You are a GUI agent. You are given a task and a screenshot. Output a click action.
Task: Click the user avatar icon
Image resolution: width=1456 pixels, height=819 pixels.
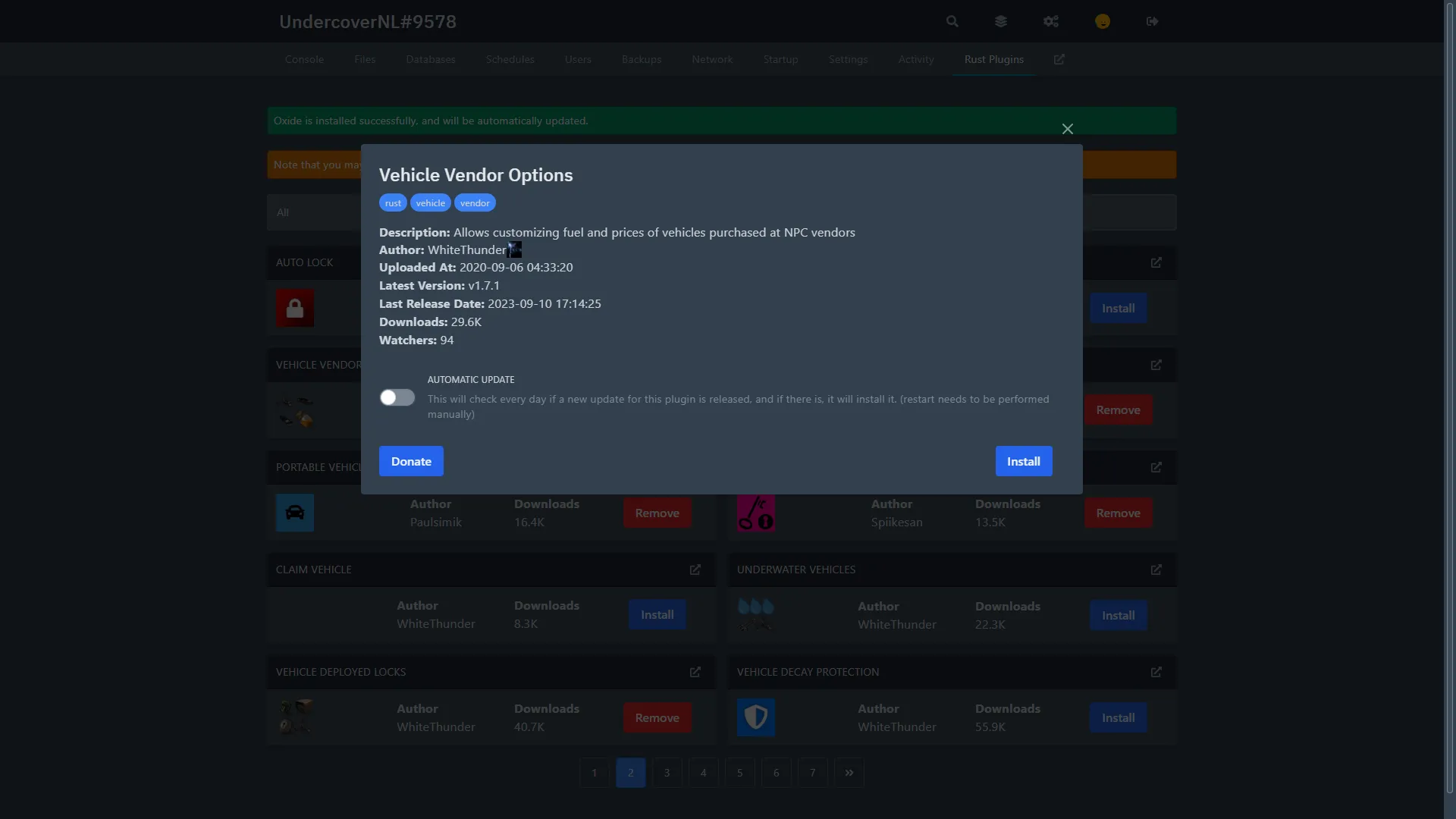[1103, 21]
